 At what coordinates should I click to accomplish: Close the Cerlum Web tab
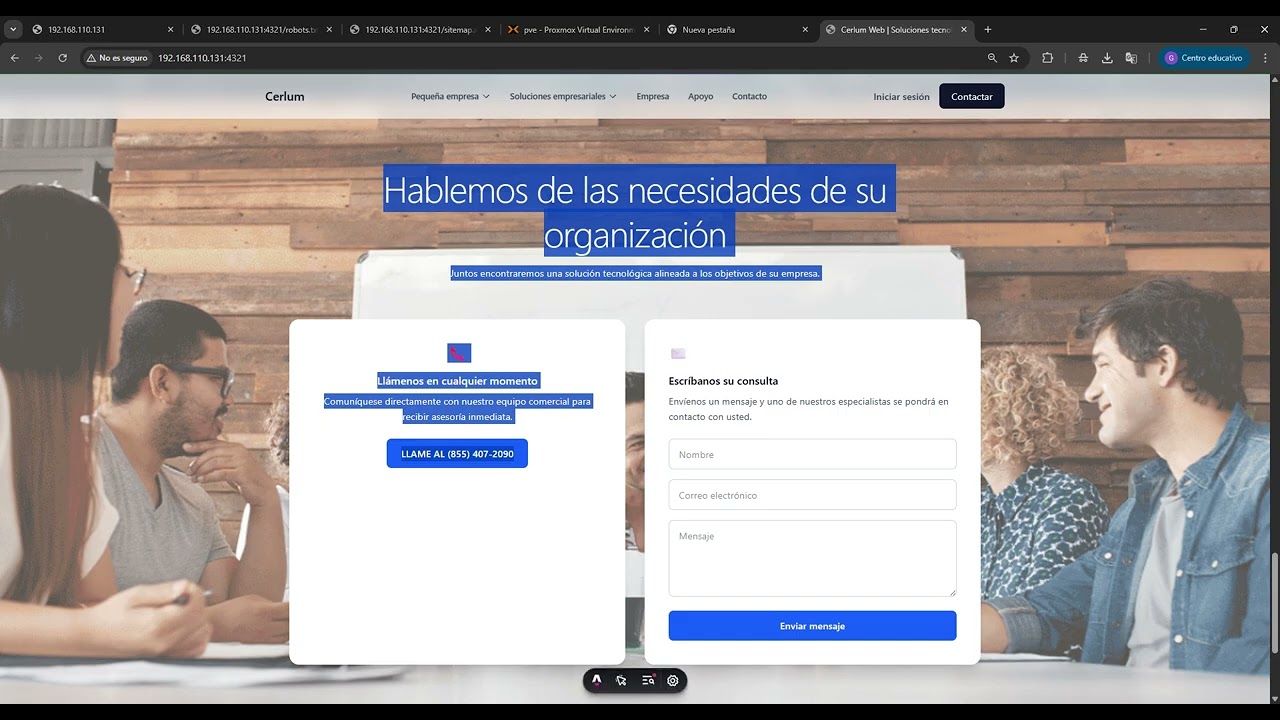pyautogui.click(x=964, y=30)
